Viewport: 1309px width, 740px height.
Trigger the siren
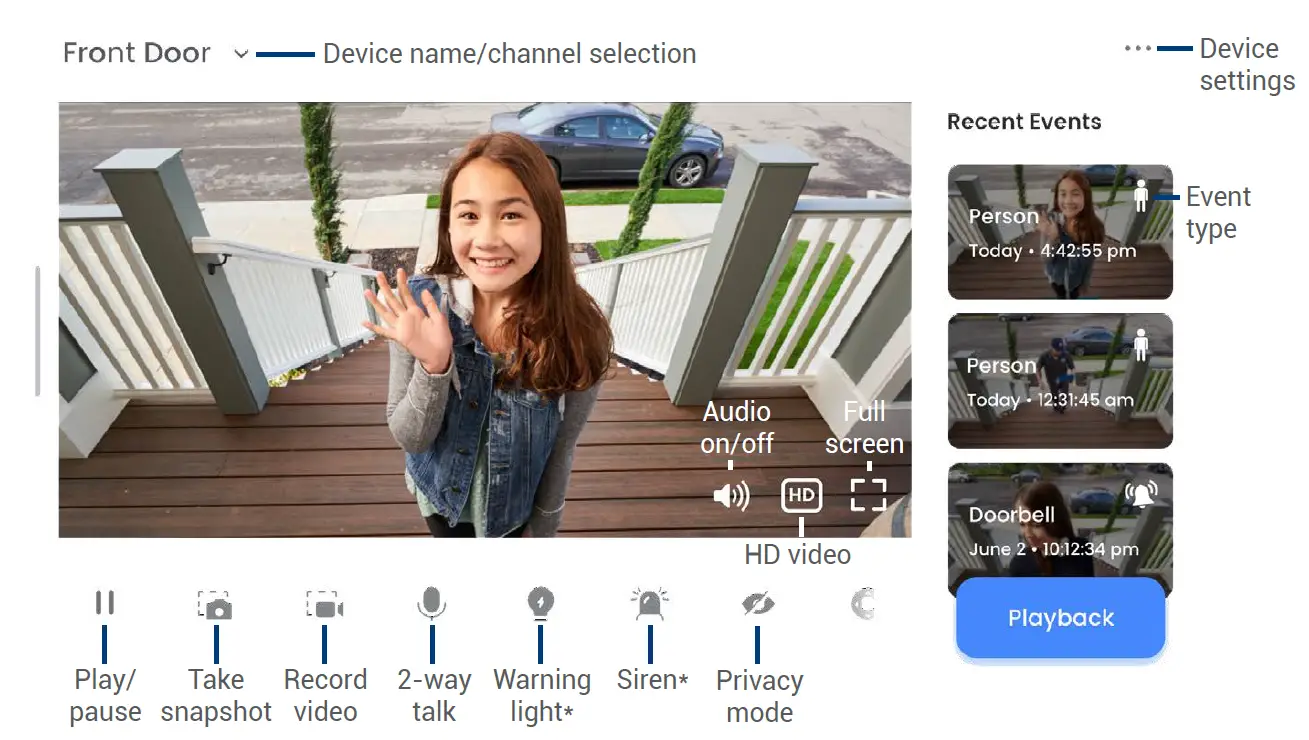tap(650, 602)
